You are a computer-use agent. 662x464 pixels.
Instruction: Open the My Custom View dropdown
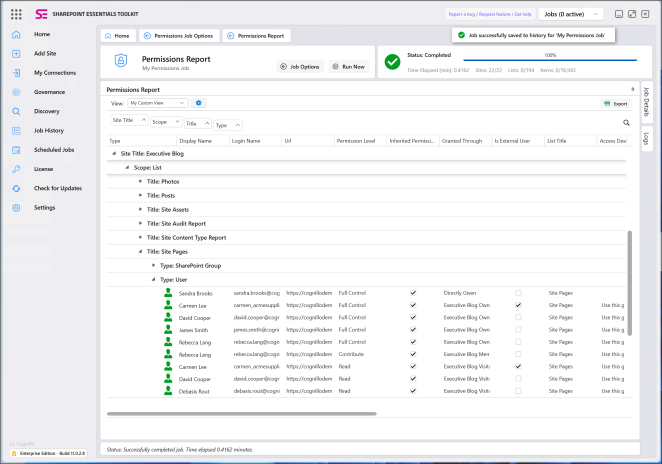(157, 103)
